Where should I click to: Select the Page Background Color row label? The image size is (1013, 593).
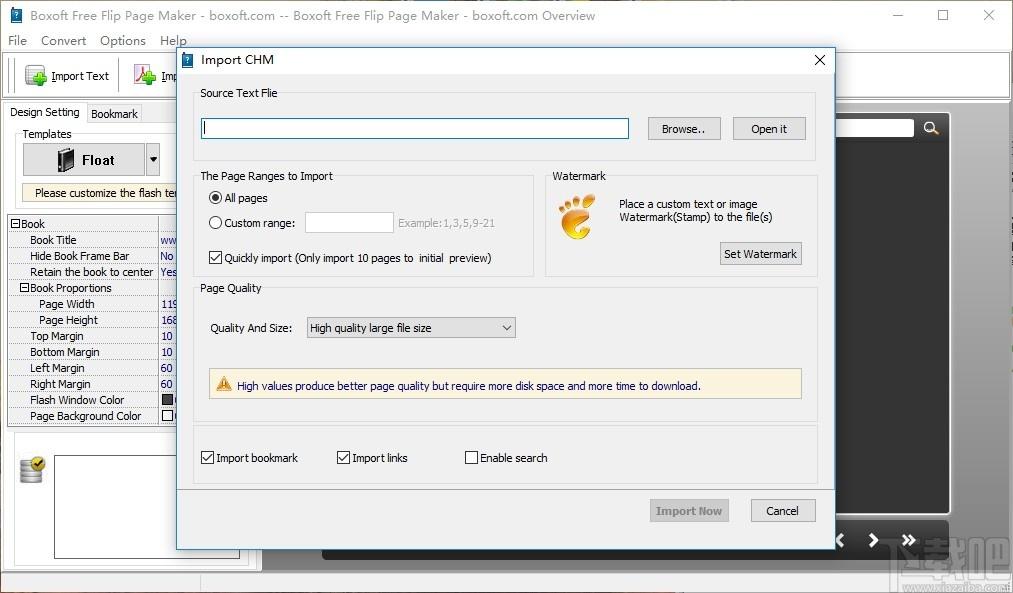click(x=85, y=416)
